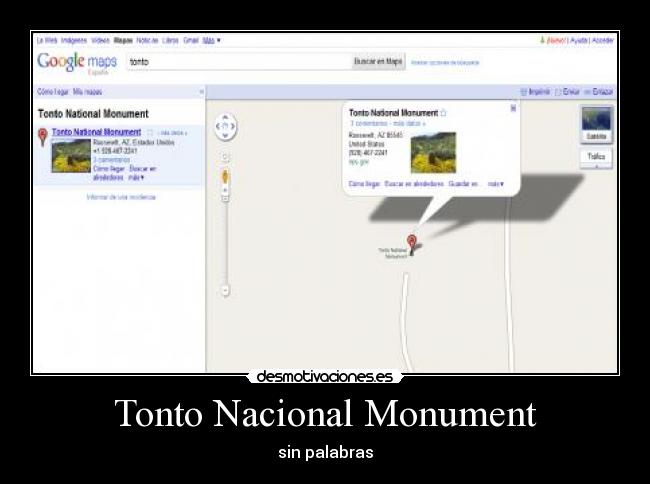Open the comentarios link in the results list
650x484 pixels.
pos(112,160)
